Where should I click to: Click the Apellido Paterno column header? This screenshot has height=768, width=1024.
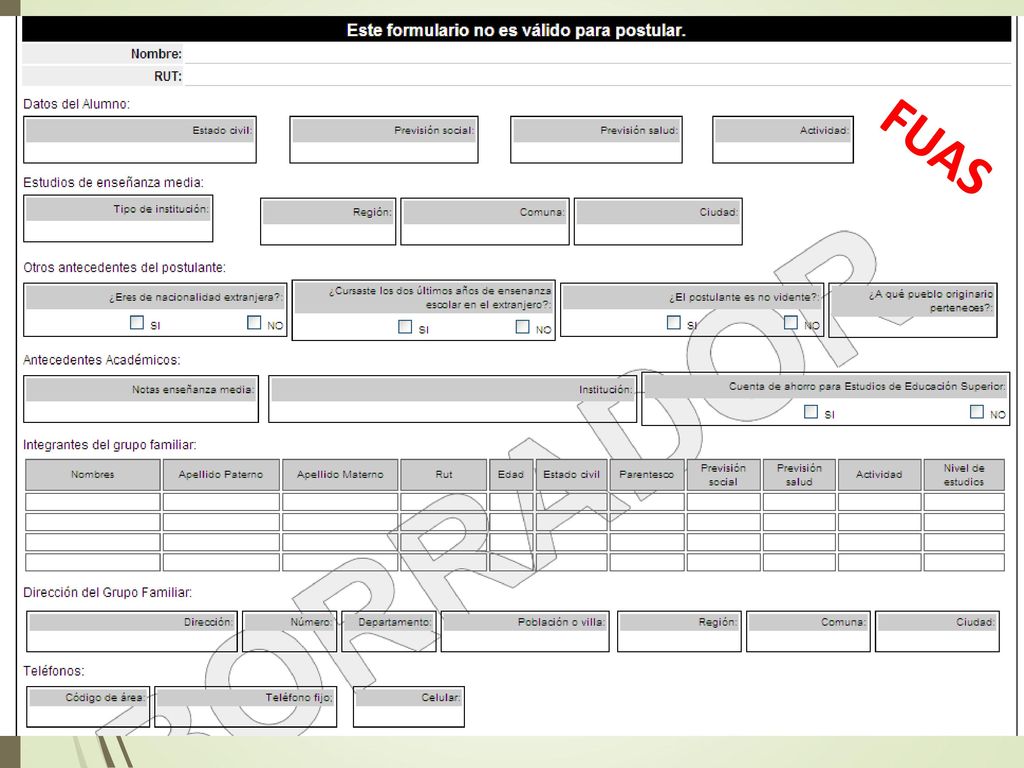tap(221, 475)
